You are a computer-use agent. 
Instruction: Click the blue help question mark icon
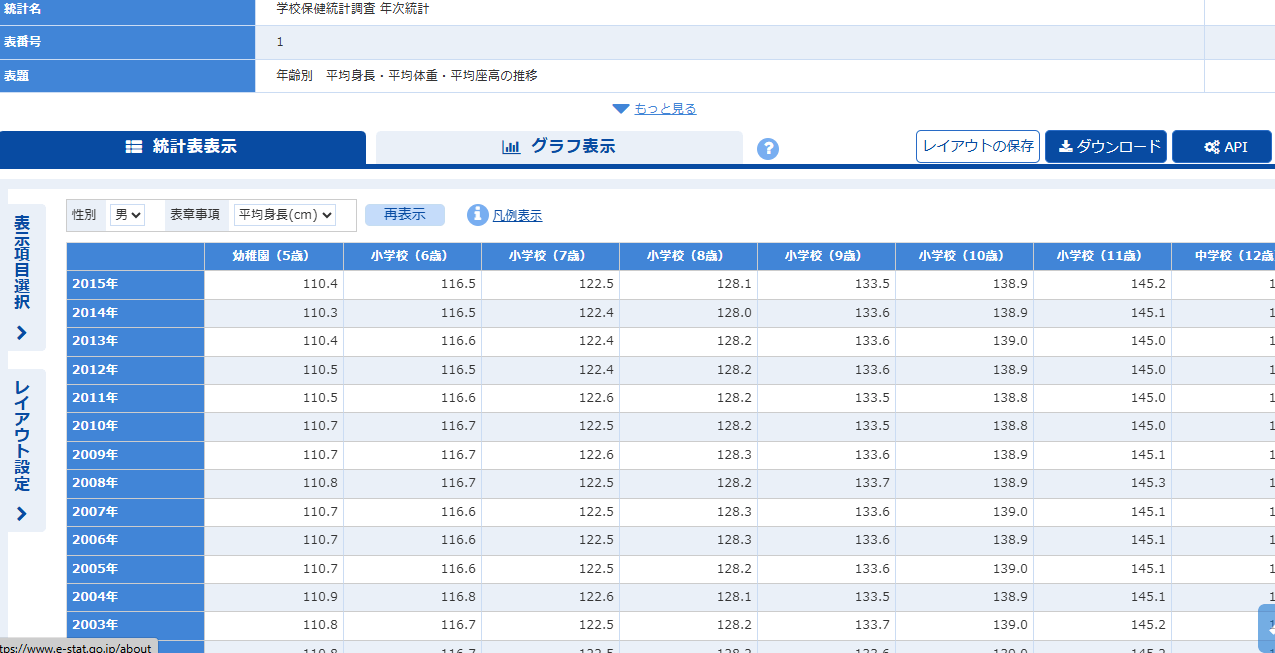tap(767, 149)
